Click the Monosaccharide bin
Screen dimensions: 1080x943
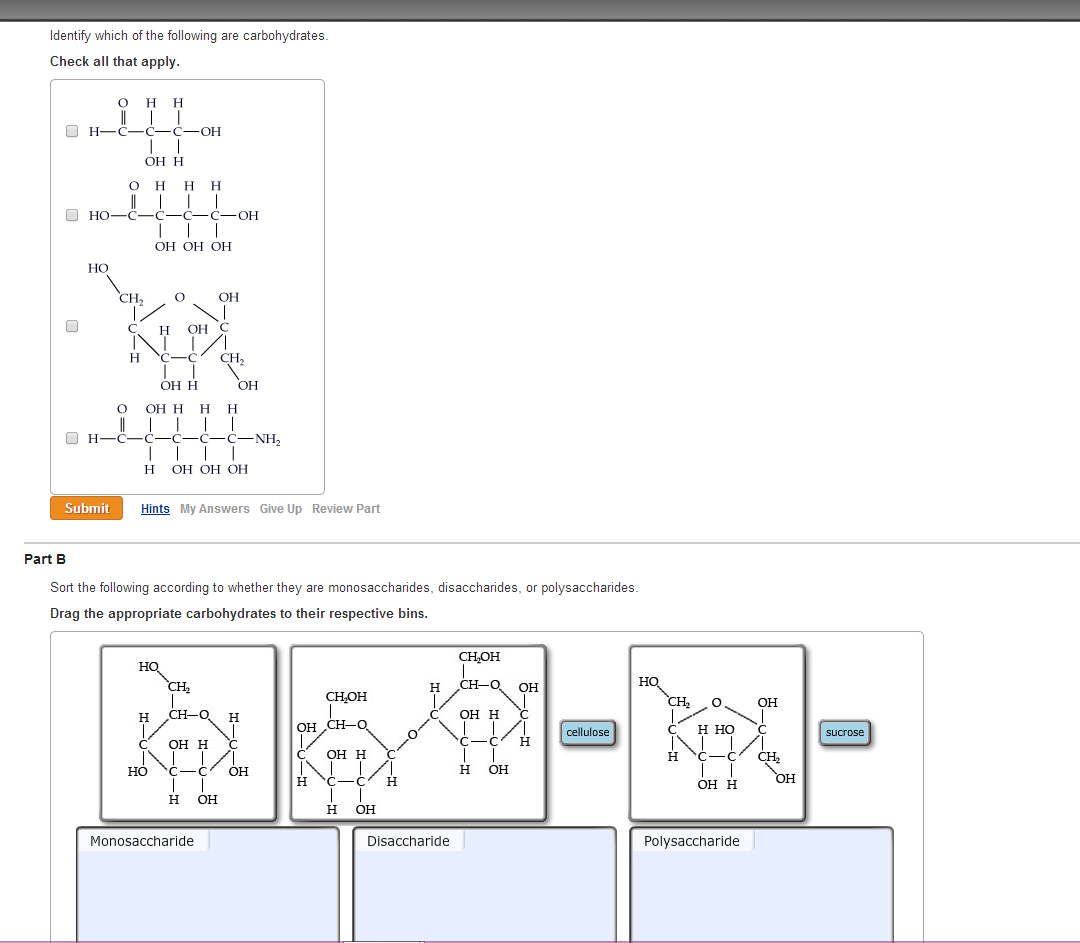pyautogui.click(x=207, y=884)
